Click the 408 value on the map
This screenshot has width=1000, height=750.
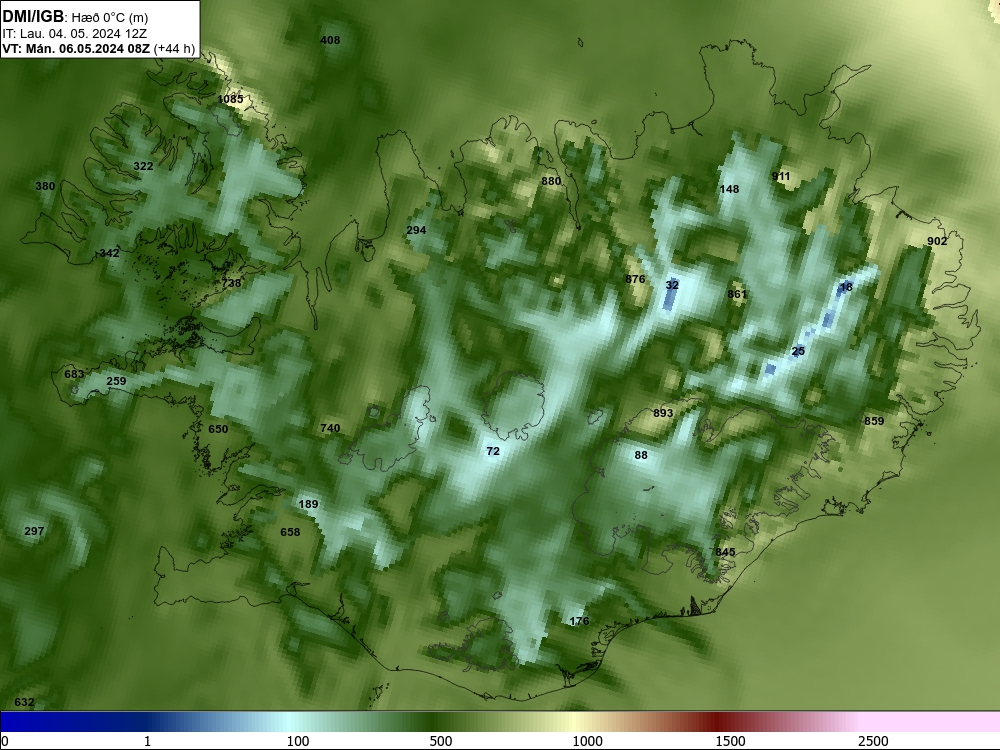coord(330,40)
